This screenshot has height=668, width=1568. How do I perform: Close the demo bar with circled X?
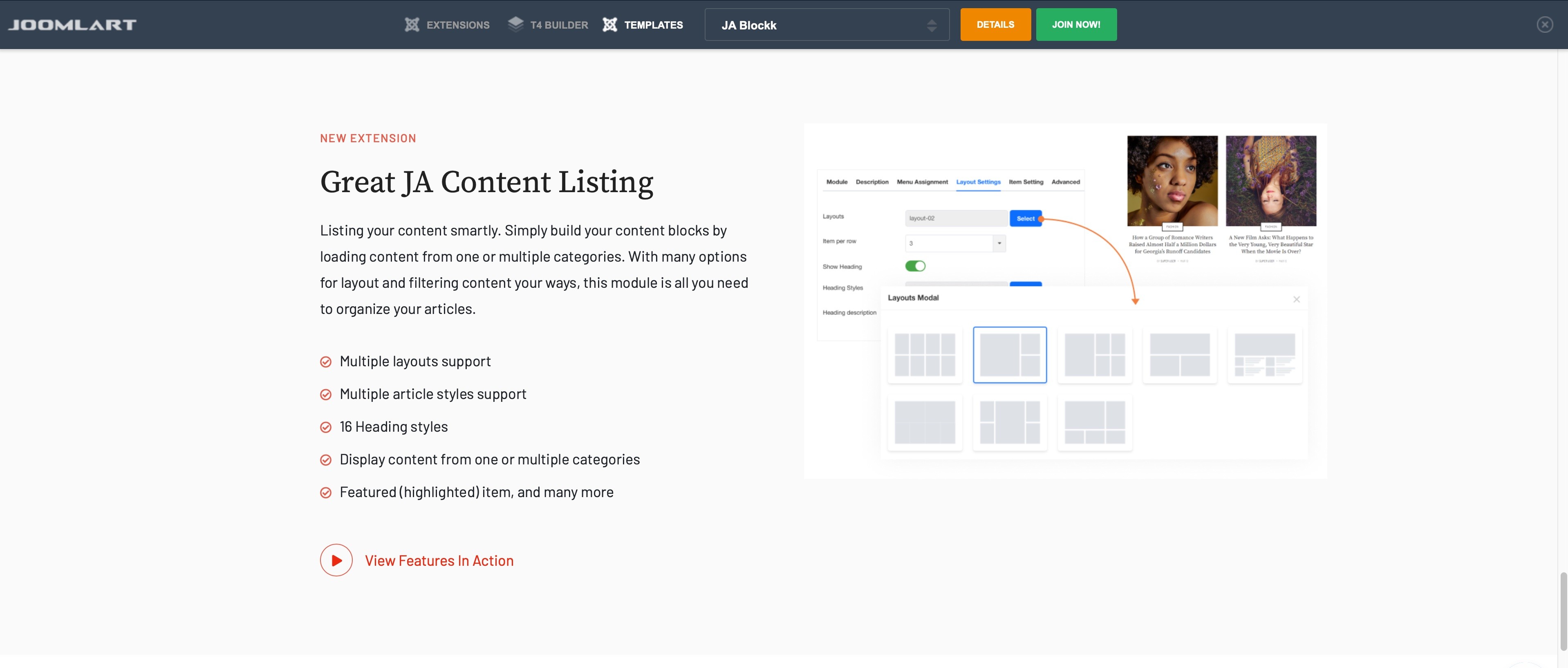(x=1544, y=25)
